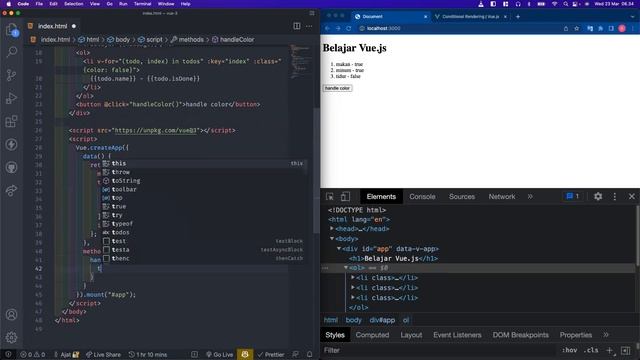The width and height of the screenshot is (640, 360).
Task: Open the Live Share sidebar icon
Action: point(12,190)
